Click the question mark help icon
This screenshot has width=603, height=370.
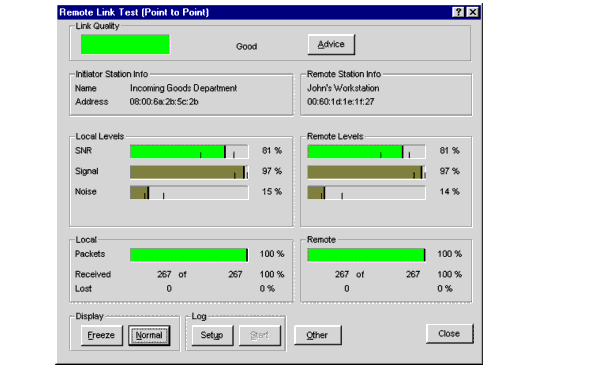point(458,12)
